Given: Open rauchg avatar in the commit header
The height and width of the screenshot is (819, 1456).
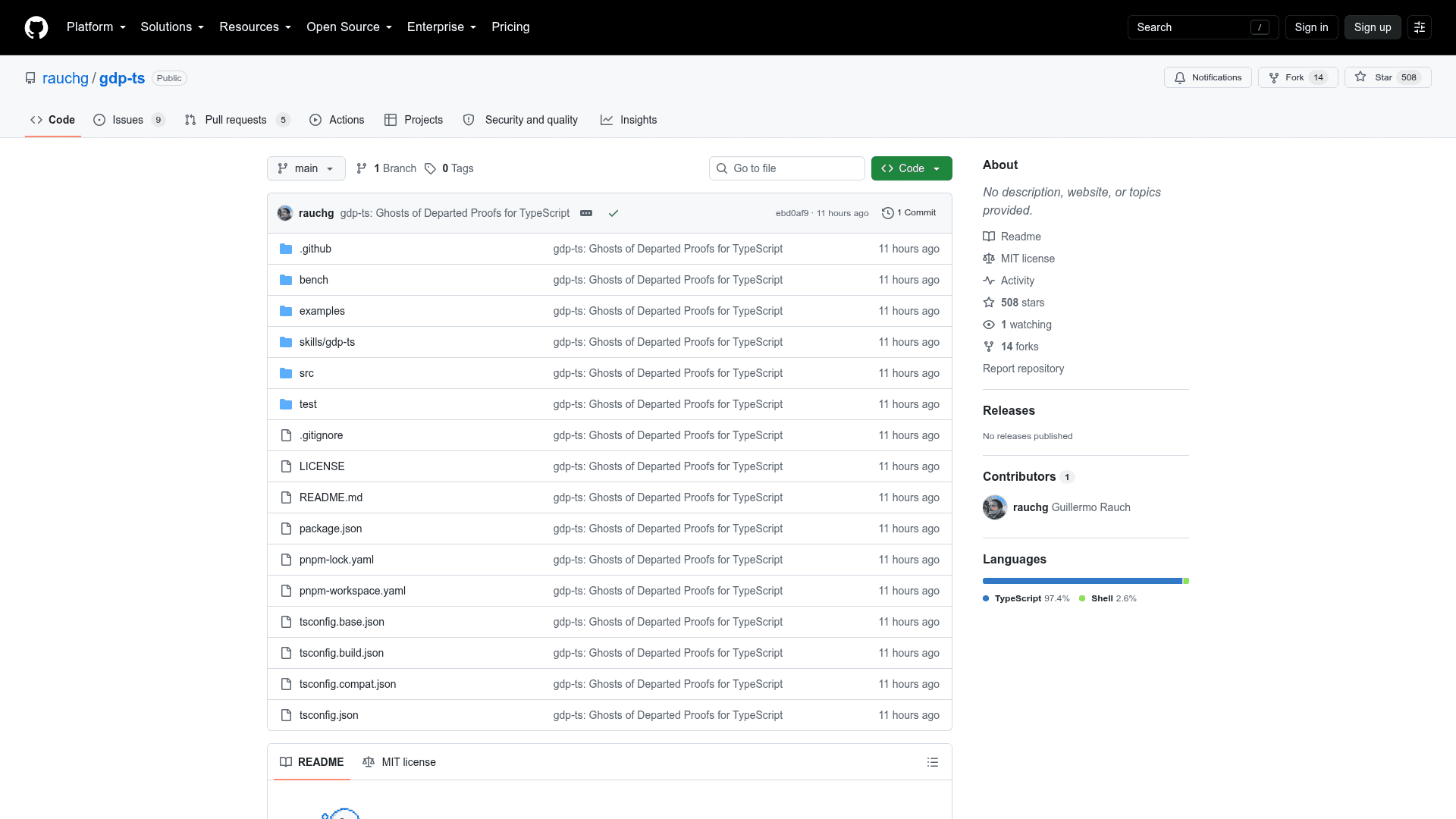Looking at the screenshot, I should (x=285, y=213).
